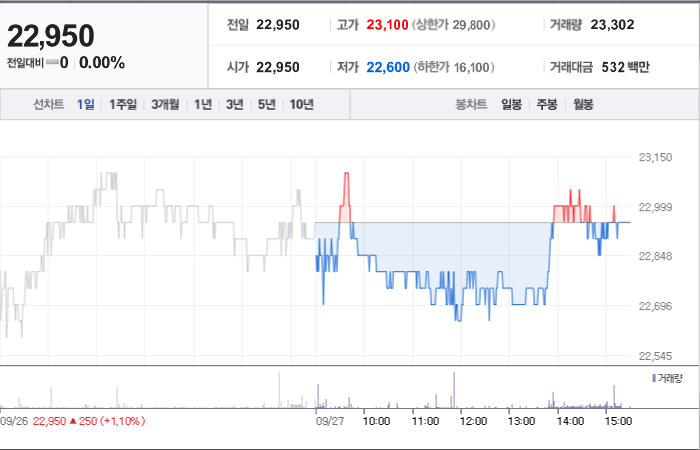Click the red up-triangle next to 250
700x450 pixels.
(x=73, y=421)
